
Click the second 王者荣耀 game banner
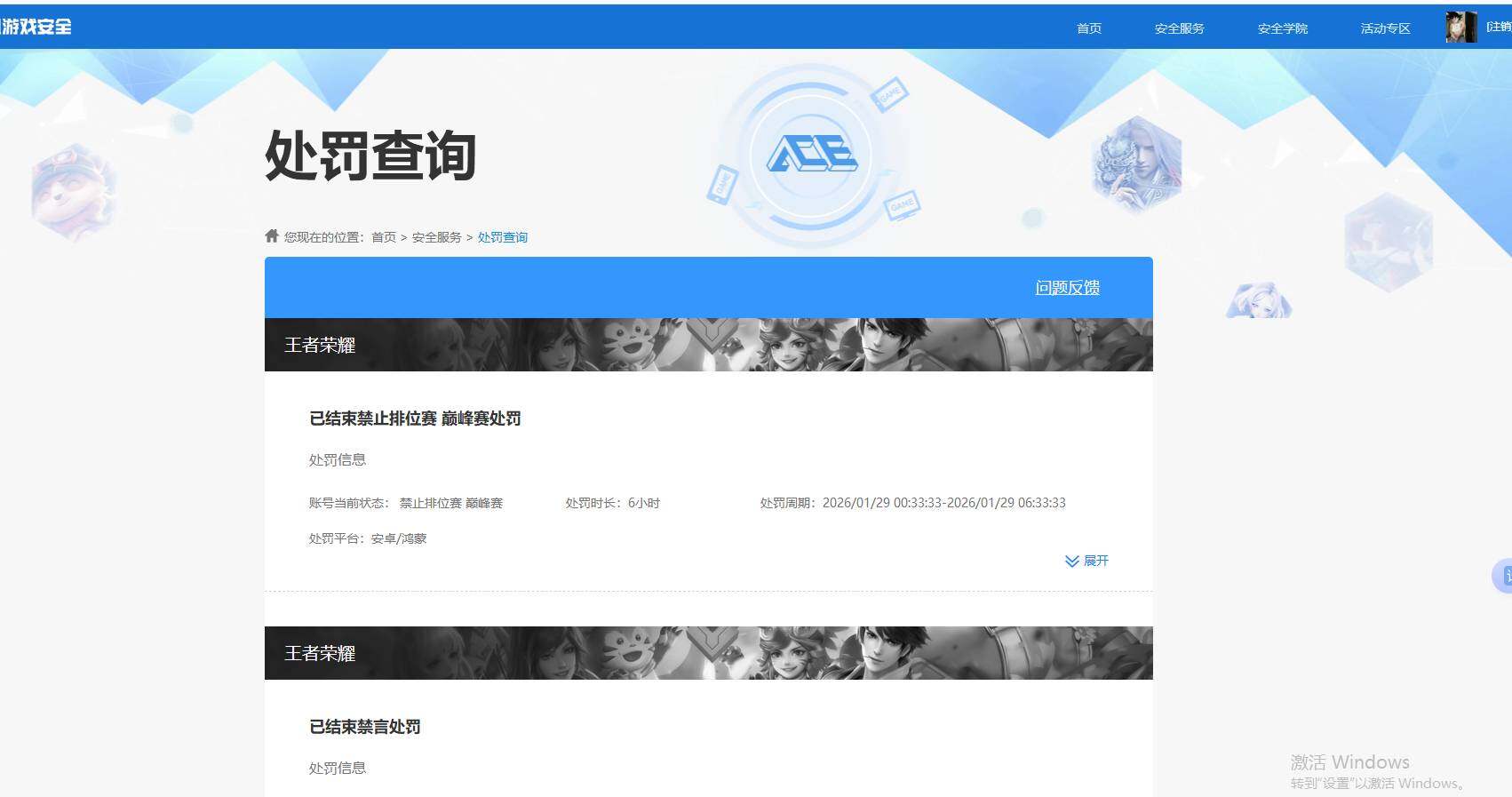coord(709,653)
